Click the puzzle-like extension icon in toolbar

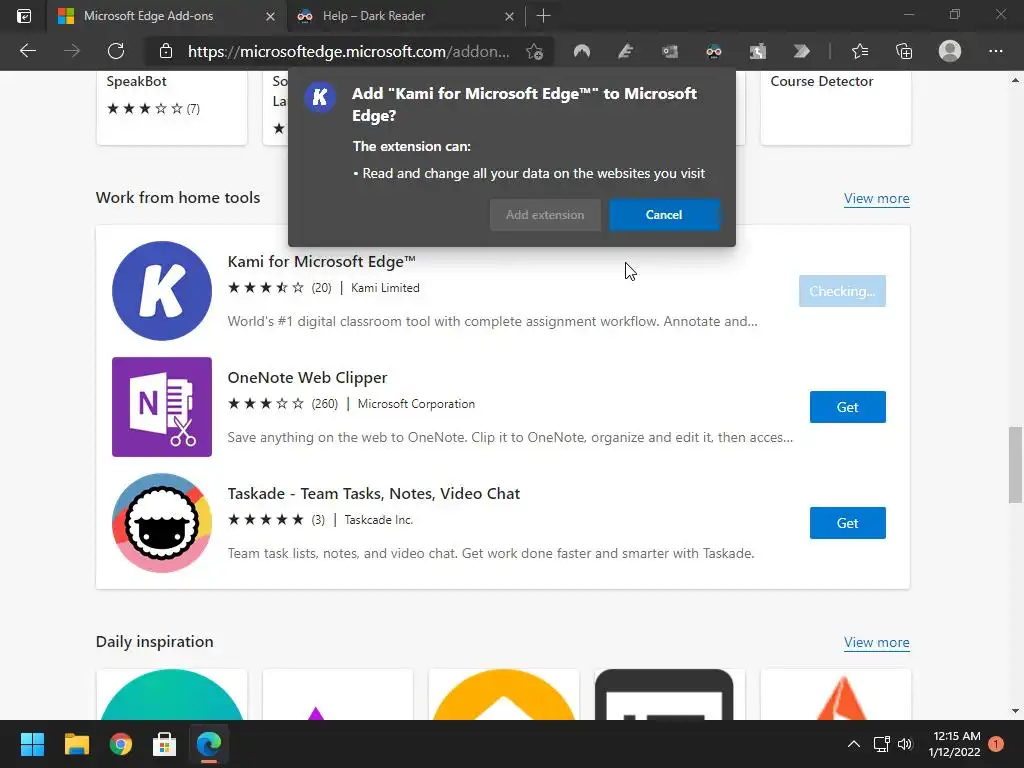(x=758, y=51)
